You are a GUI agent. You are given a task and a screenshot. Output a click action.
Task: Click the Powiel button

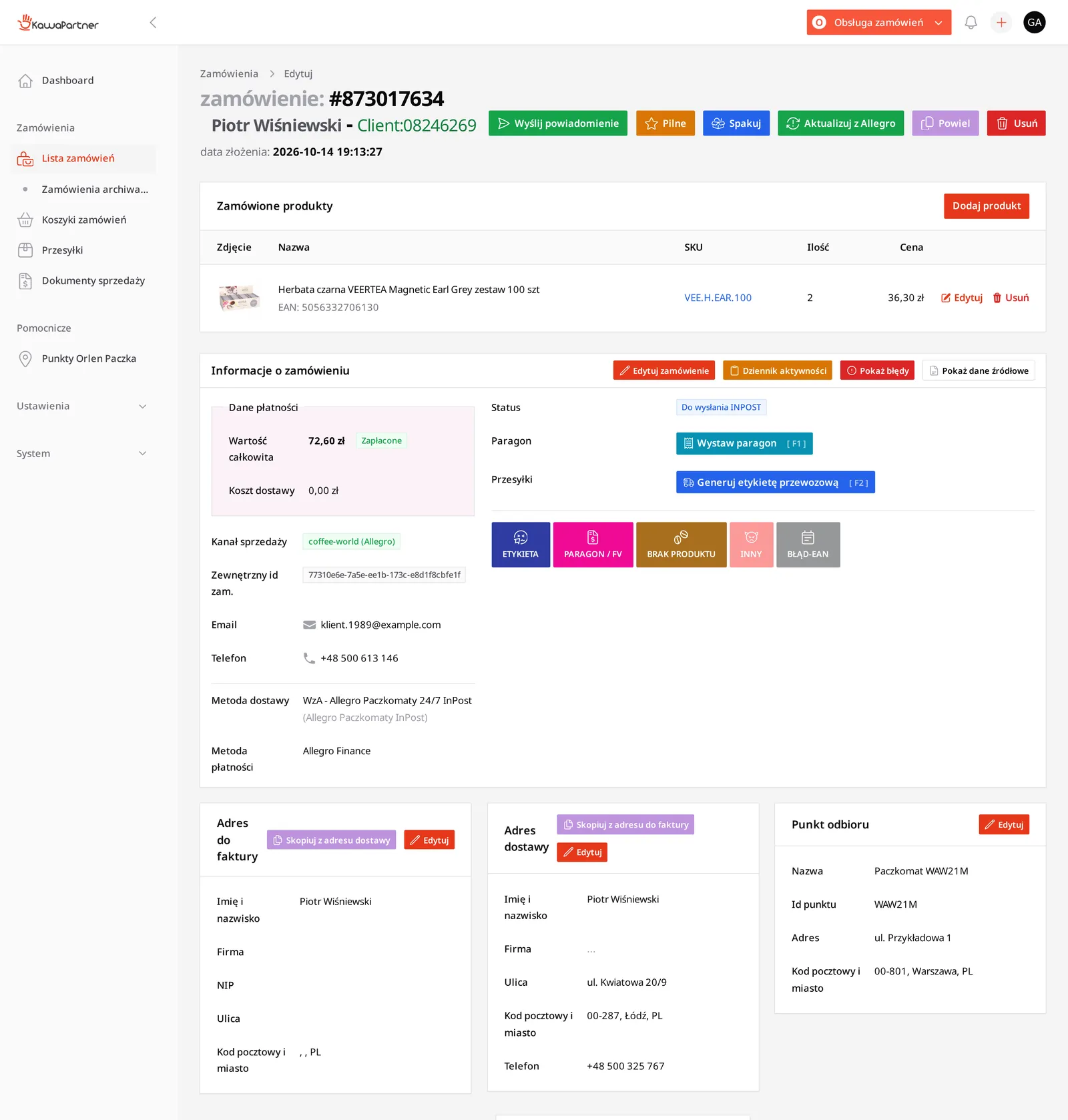tap(945, 123)
